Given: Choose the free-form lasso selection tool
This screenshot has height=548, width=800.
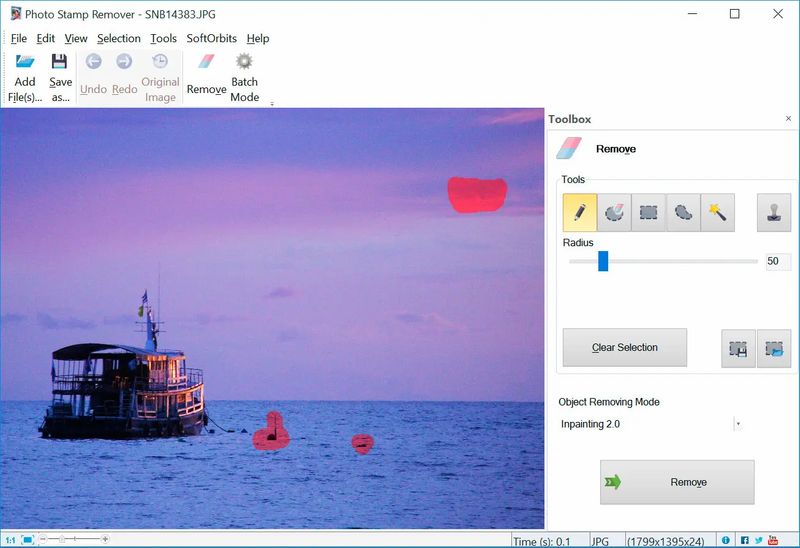Looking at the screenshot, I should point(683,212).
